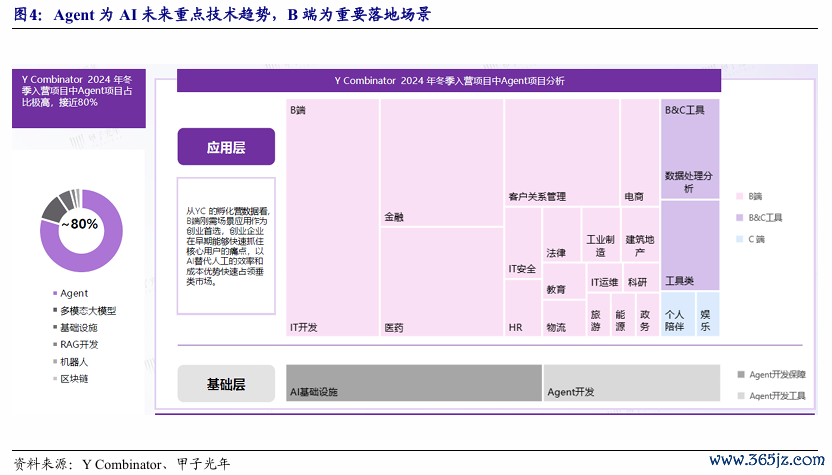
Task: Click the 个人陪伴 treemap cell
Action: click(678, 314)
